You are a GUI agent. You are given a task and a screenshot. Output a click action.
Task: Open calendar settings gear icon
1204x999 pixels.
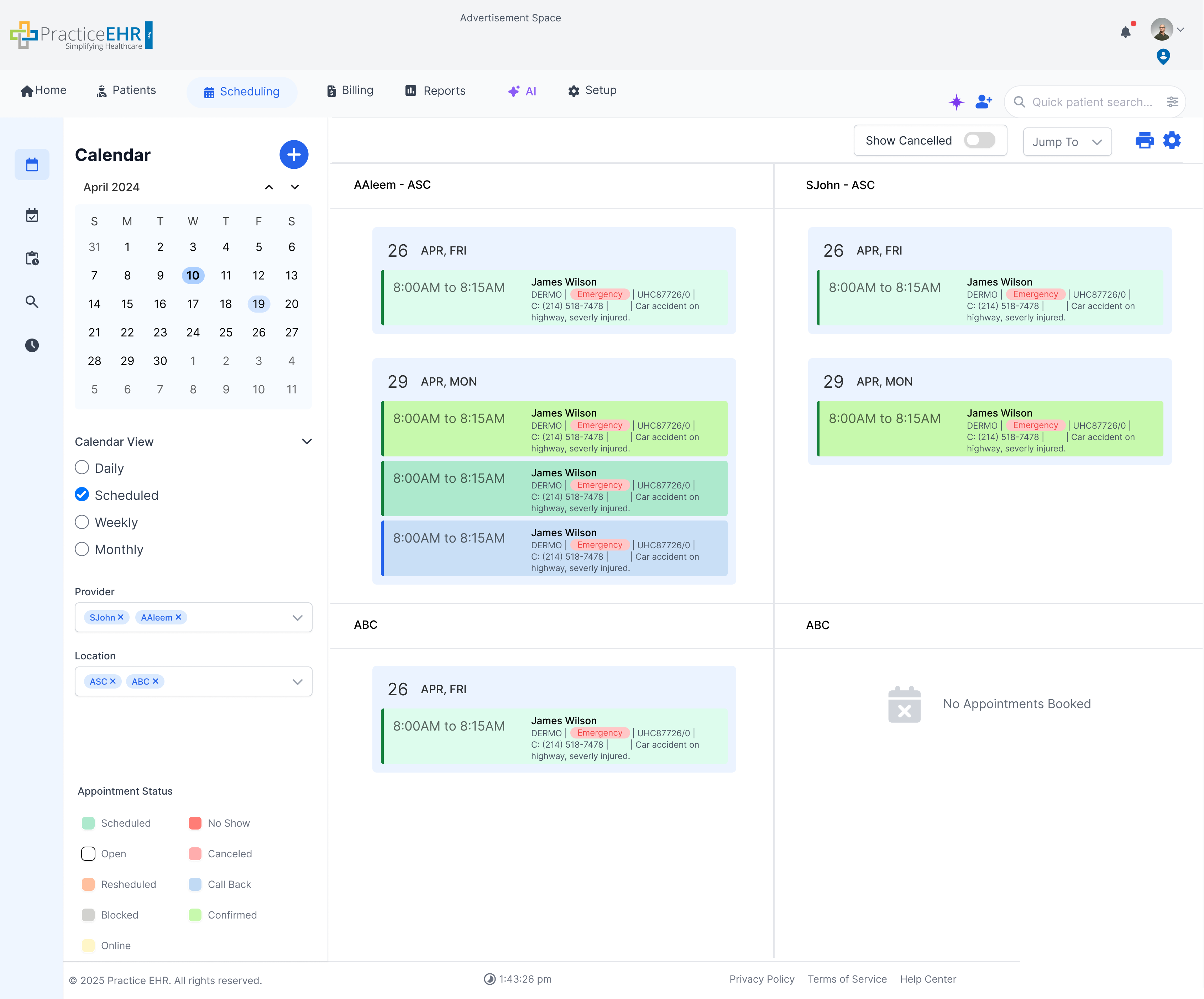(1172, 141)
